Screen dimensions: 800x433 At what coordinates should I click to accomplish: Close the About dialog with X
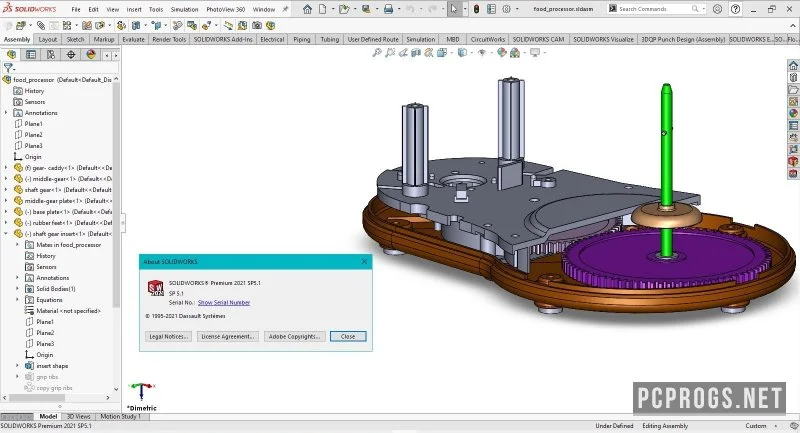364,262
